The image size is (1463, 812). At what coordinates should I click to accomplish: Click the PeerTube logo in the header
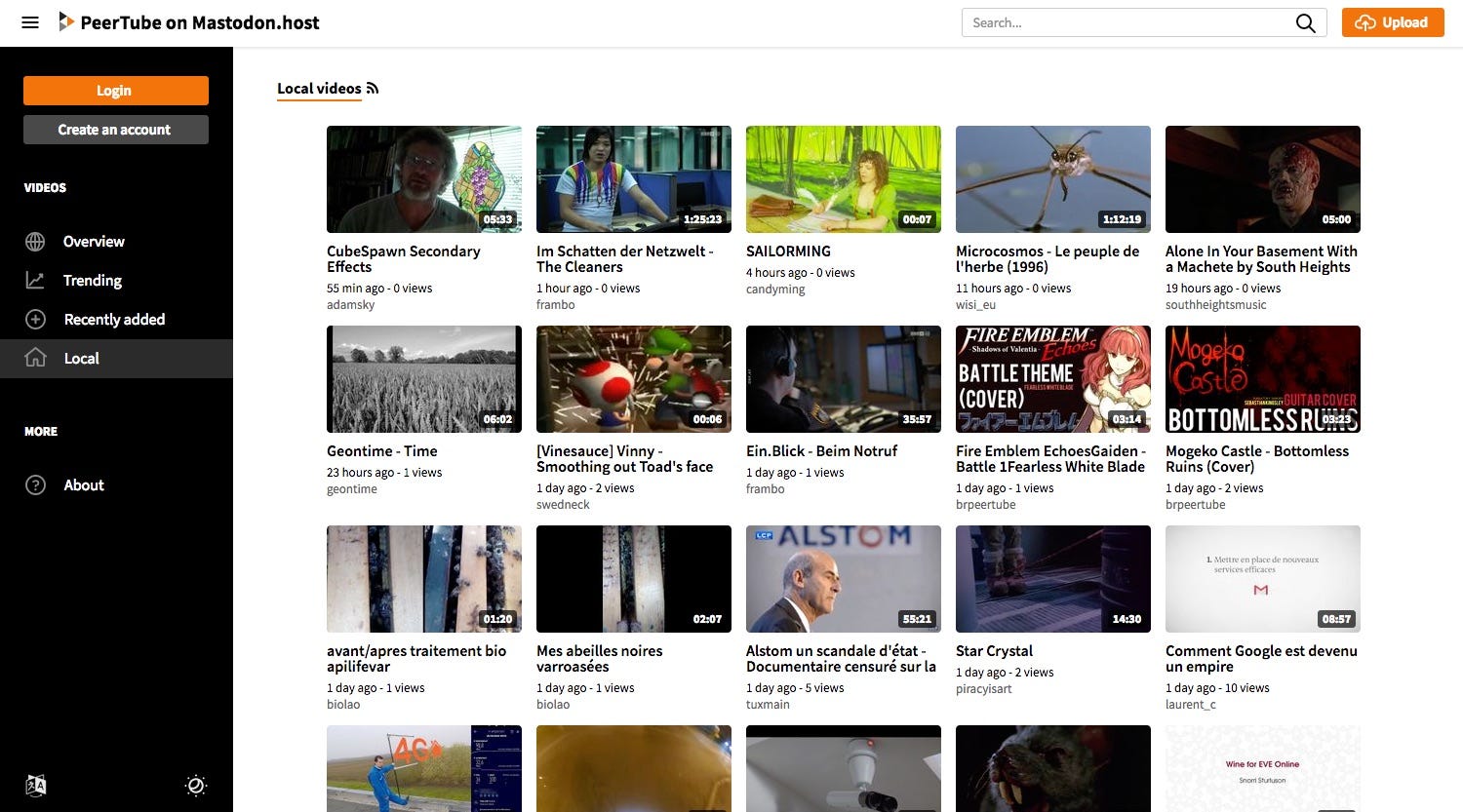68,21
